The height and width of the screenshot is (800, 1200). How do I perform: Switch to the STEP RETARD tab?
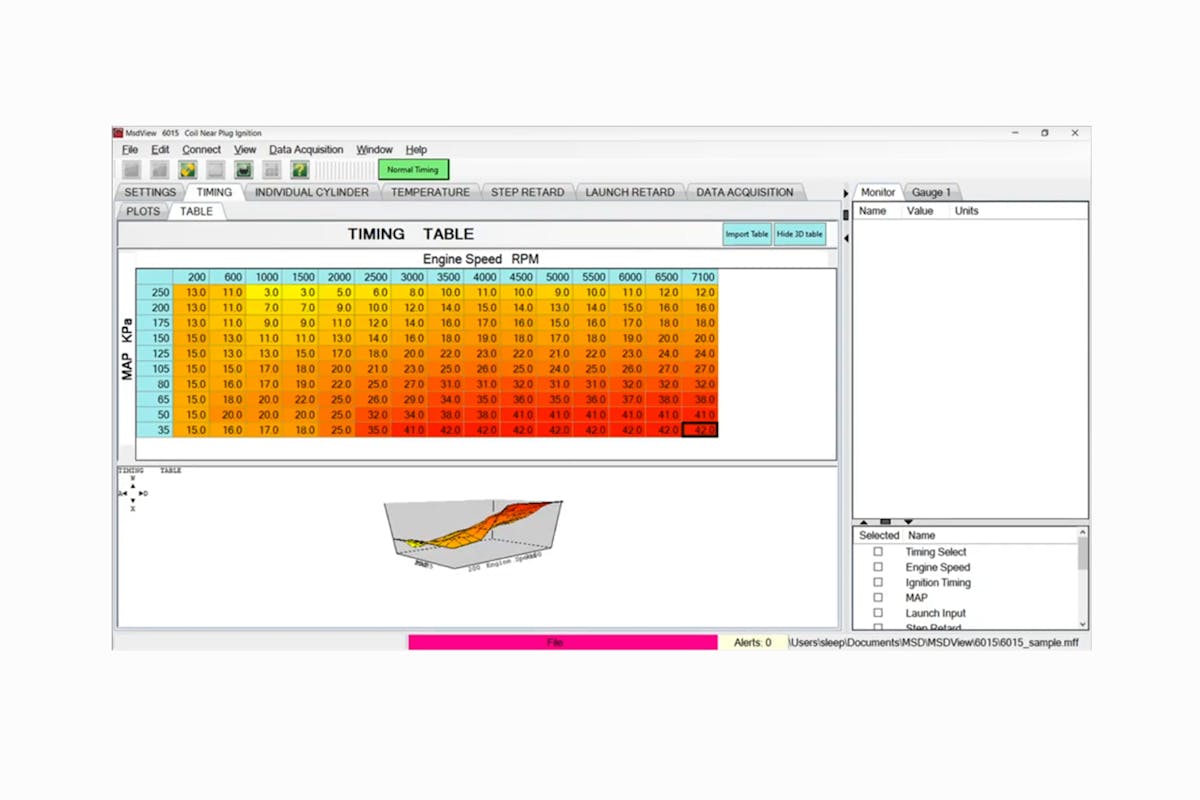[527, 192]
